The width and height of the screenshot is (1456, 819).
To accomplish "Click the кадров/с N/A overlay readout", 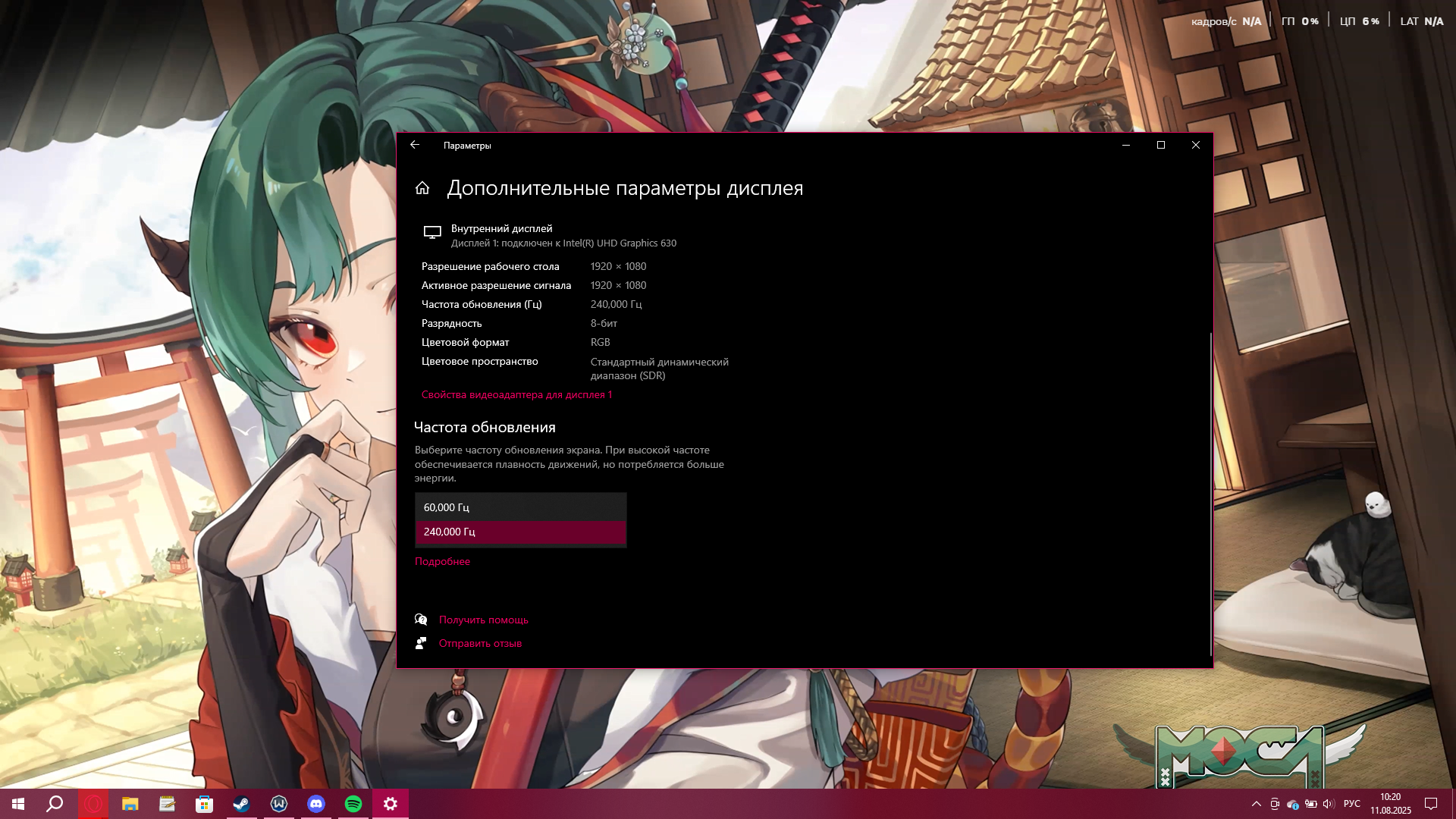I will click(x=1226, y=21).
